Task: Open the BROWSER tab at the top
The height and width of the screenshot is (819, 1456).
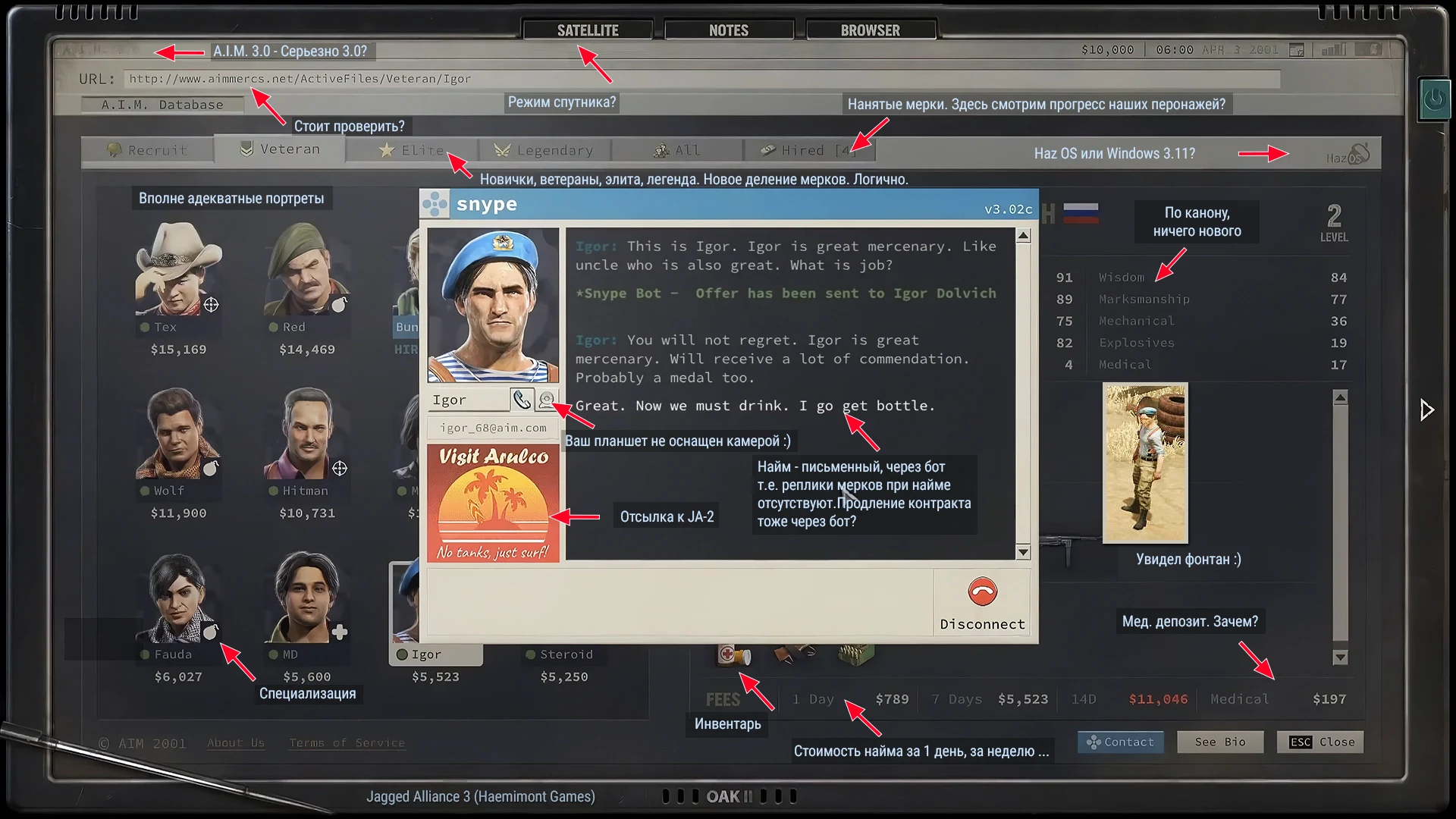Action: (x=871, y=30)
